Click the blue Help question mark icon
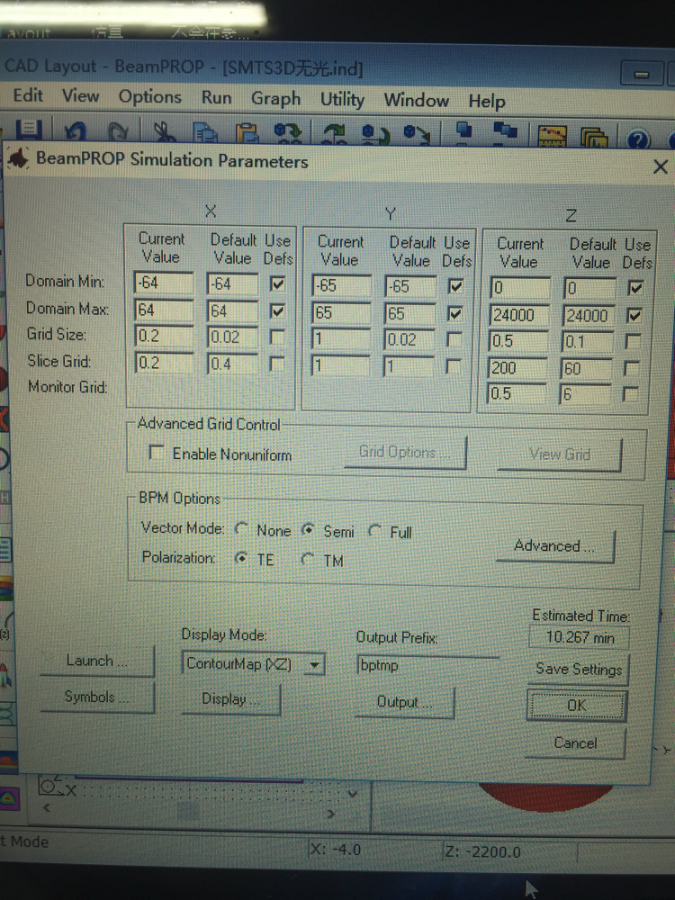Image resolution: width=675 pixels, height=900 pixels. (x=638, y=139)
